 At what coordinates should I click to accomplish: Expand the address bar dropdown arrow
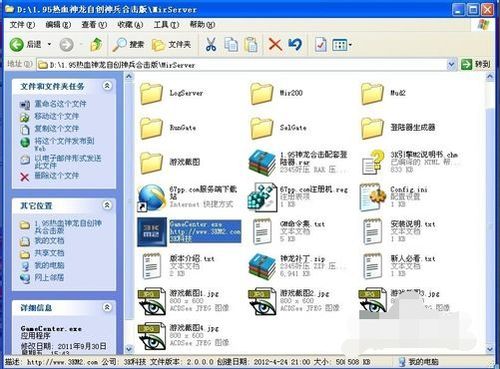click(451, 64)
